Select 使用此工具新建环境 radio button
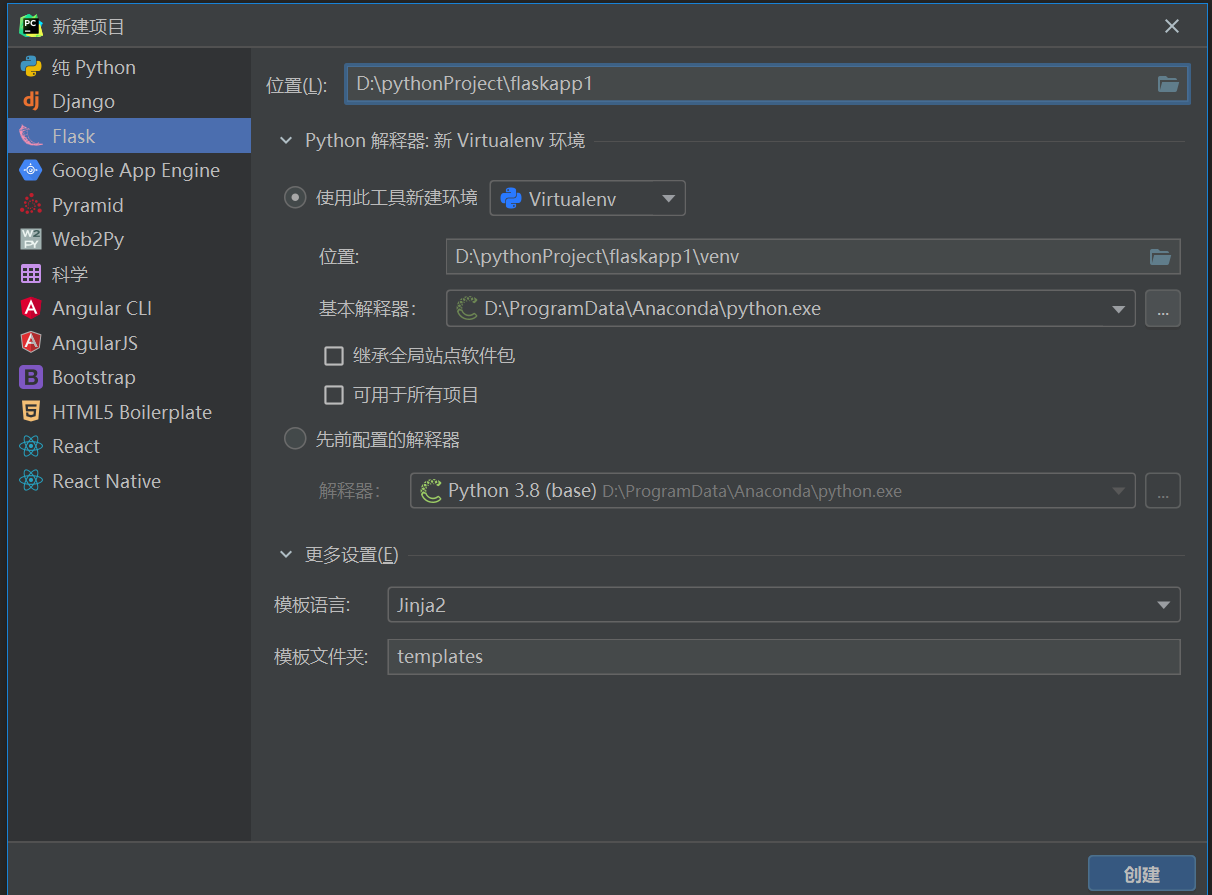1212x895 pixels. (x=295, y=197)
